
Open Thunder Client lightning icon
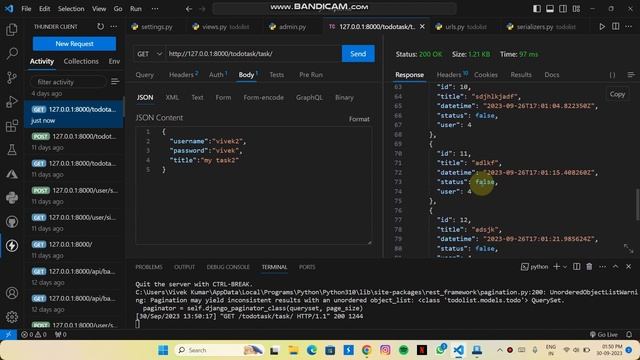(x=12, y=245)
